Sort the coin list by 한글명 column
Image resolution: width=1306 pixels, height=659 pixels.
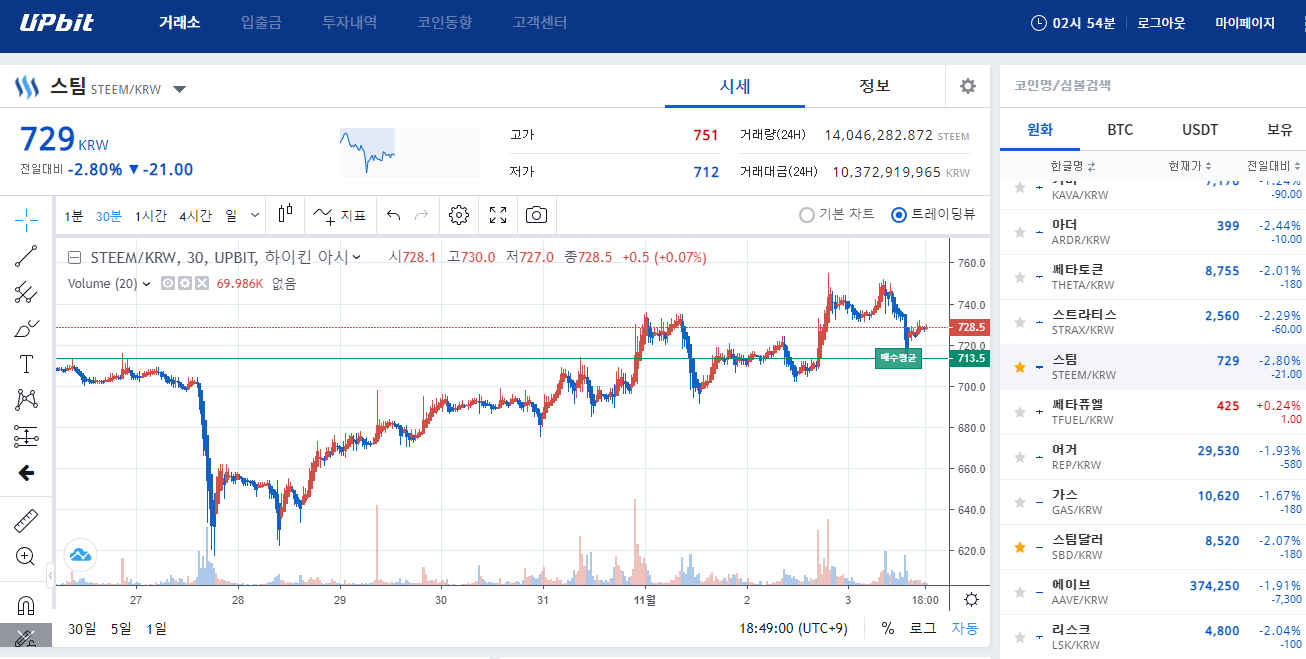point(1073,166)
